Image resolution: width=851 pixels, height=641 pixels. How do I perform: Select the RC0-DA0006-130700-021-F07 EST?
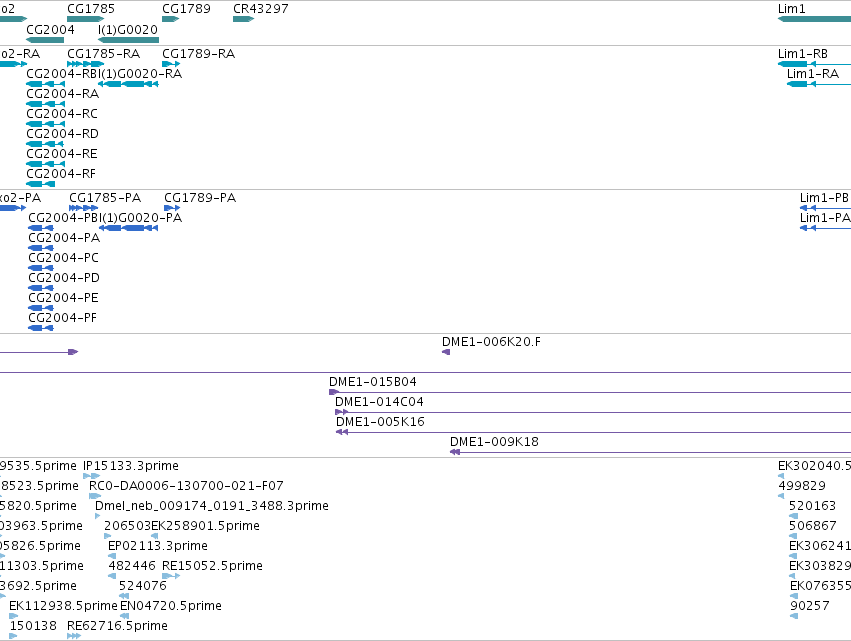coord(95,496)
